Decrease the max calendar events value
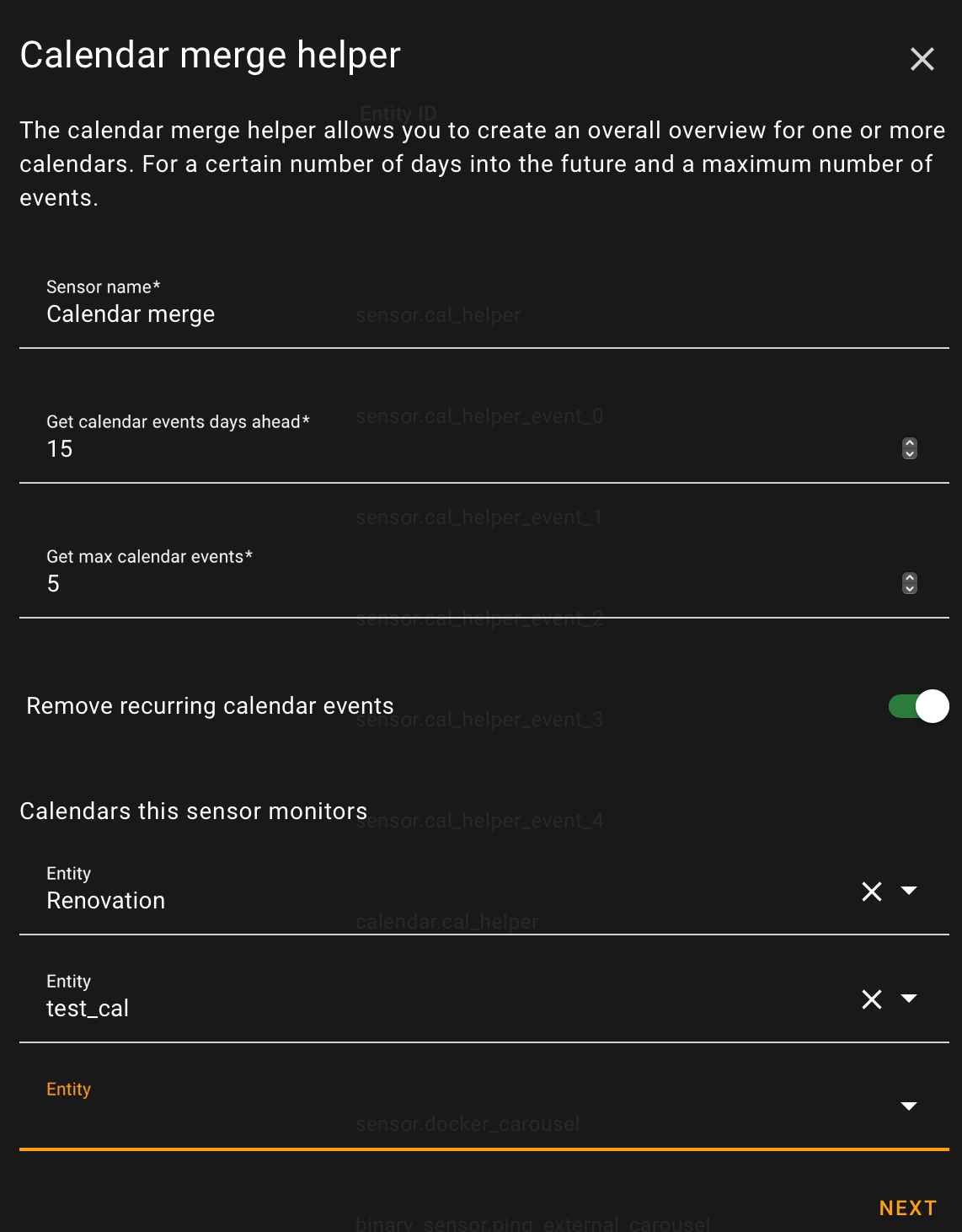 pos(910,589)
